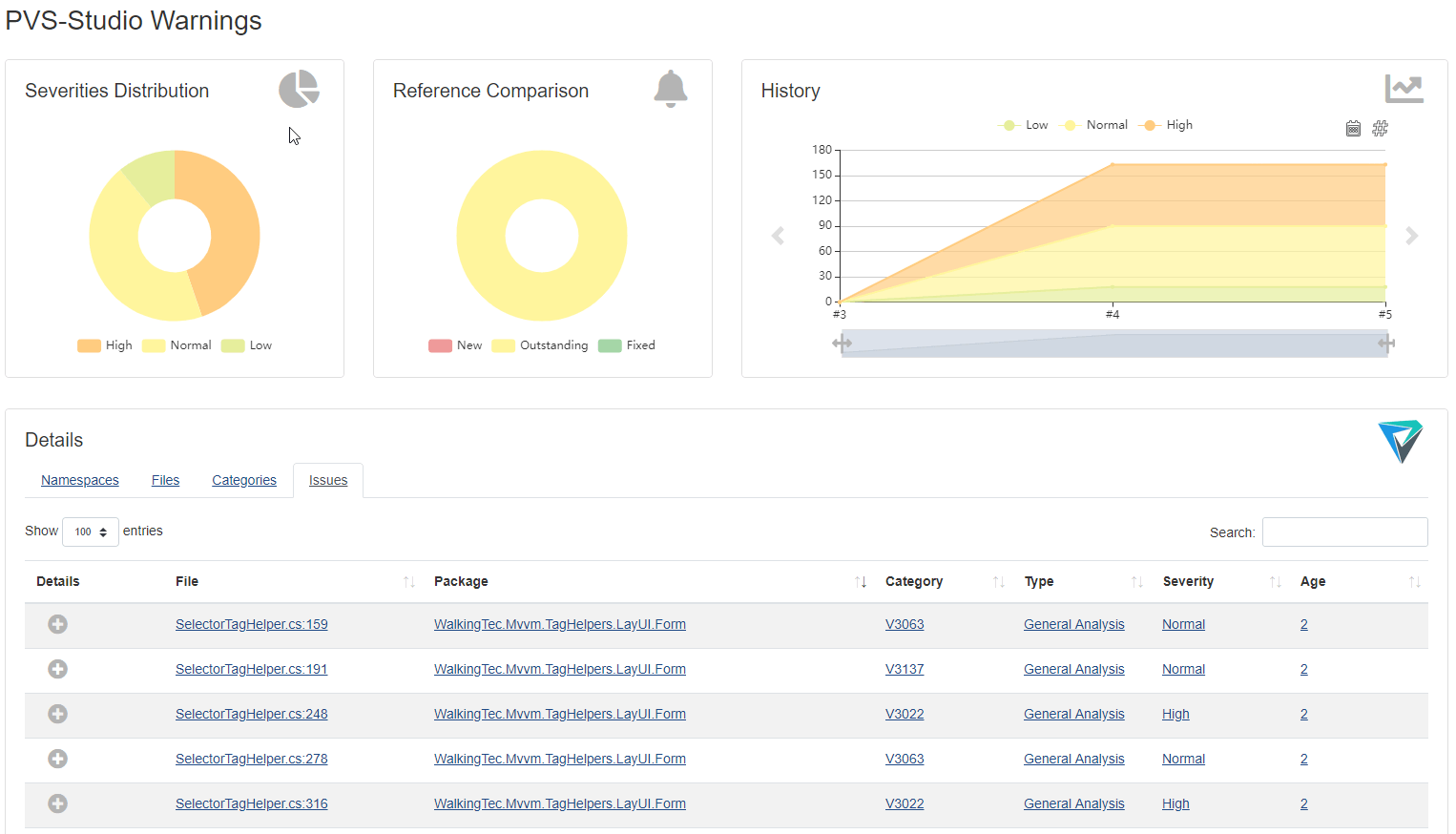Click the hash build number icon in History
Viewport: 1456px width, 834px height.
tap(1380, 129)
